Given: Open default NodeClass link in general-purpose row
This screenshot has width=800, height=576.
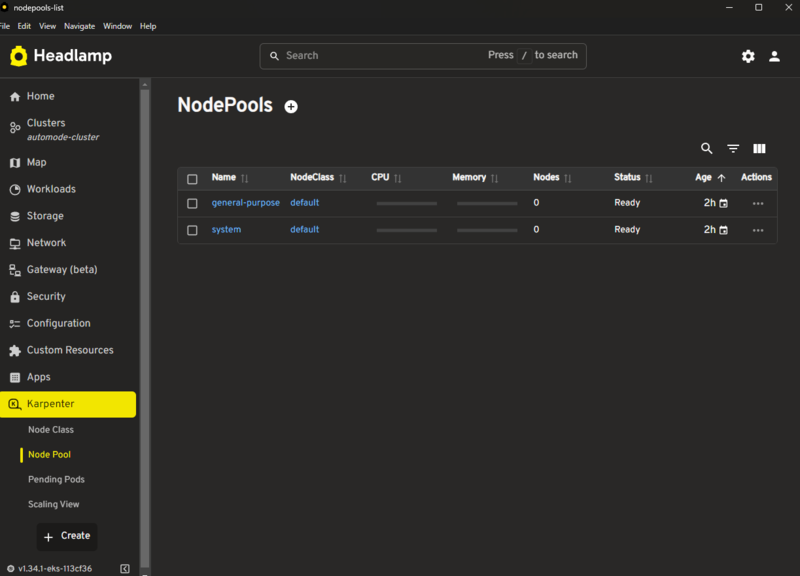Looking at the screenshot, I should [x=305, y=203].
